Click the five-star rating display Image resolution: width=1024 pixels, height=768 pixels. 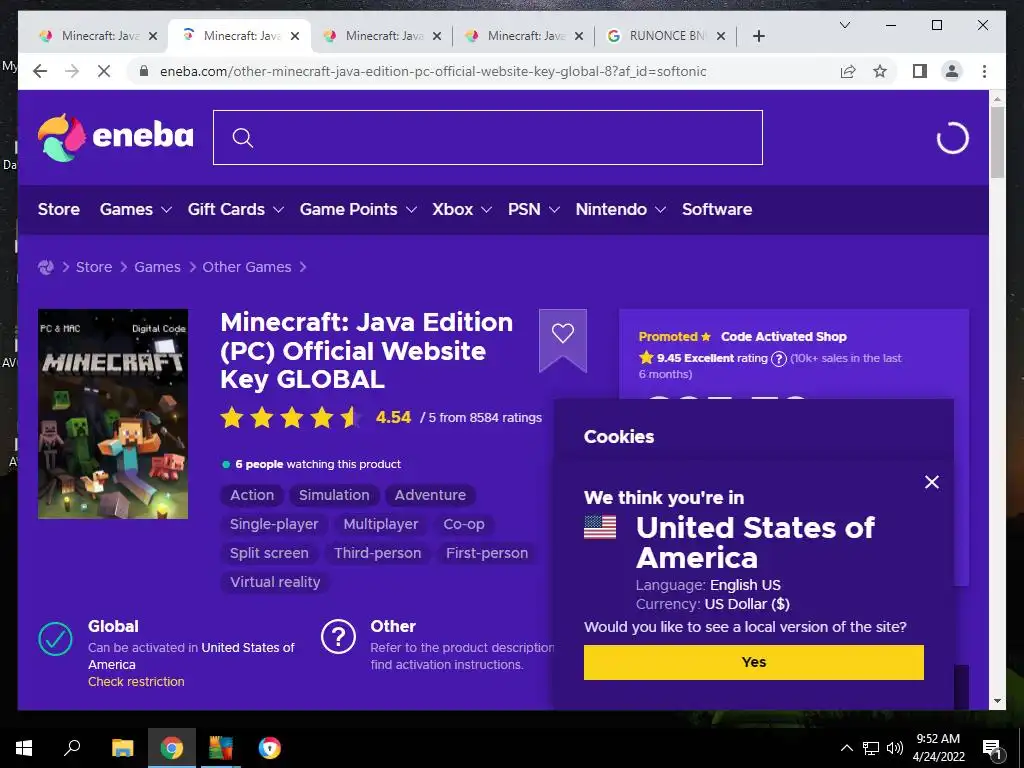coord(291,417)
